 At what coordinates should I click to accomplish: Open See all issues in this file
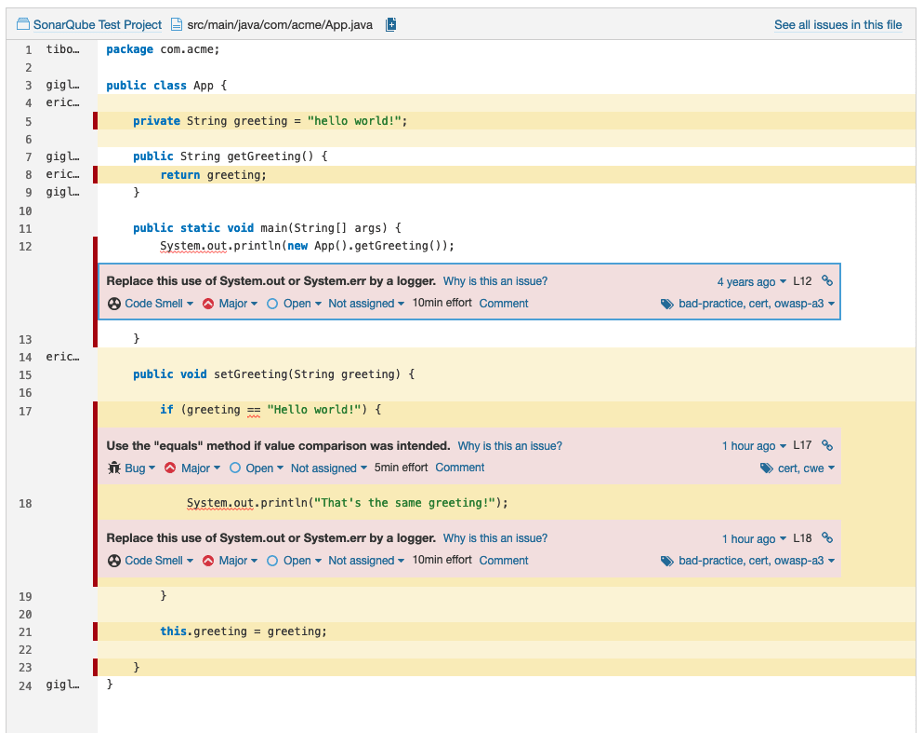click(x=838, y=25)
